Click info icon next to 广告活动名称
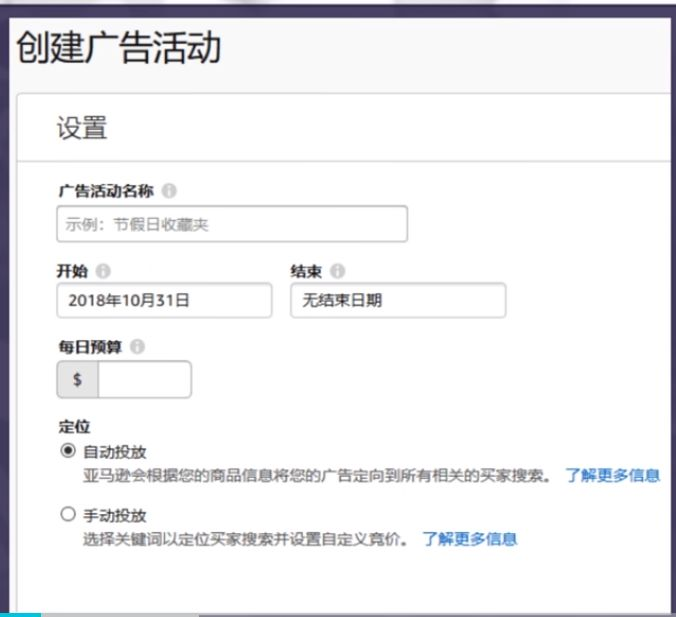The width and height of the screenshot is (676, 617). coord(169,190)
